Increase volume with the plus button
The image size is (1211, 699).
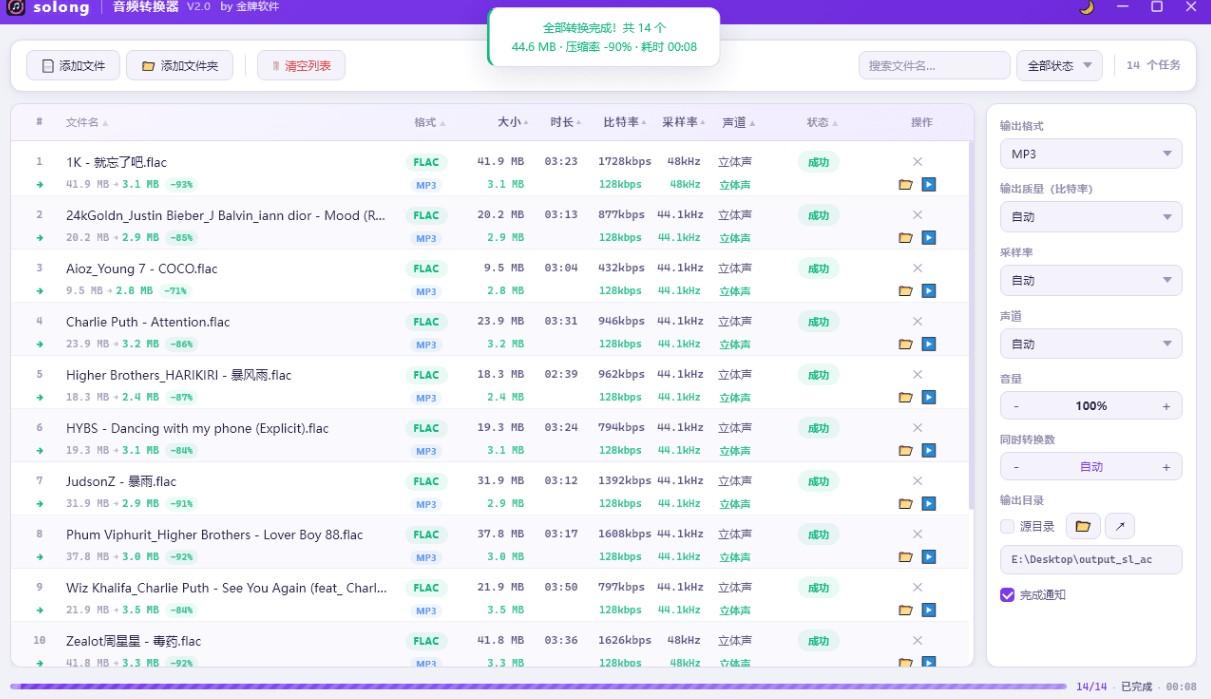(x=1166, y=406)
